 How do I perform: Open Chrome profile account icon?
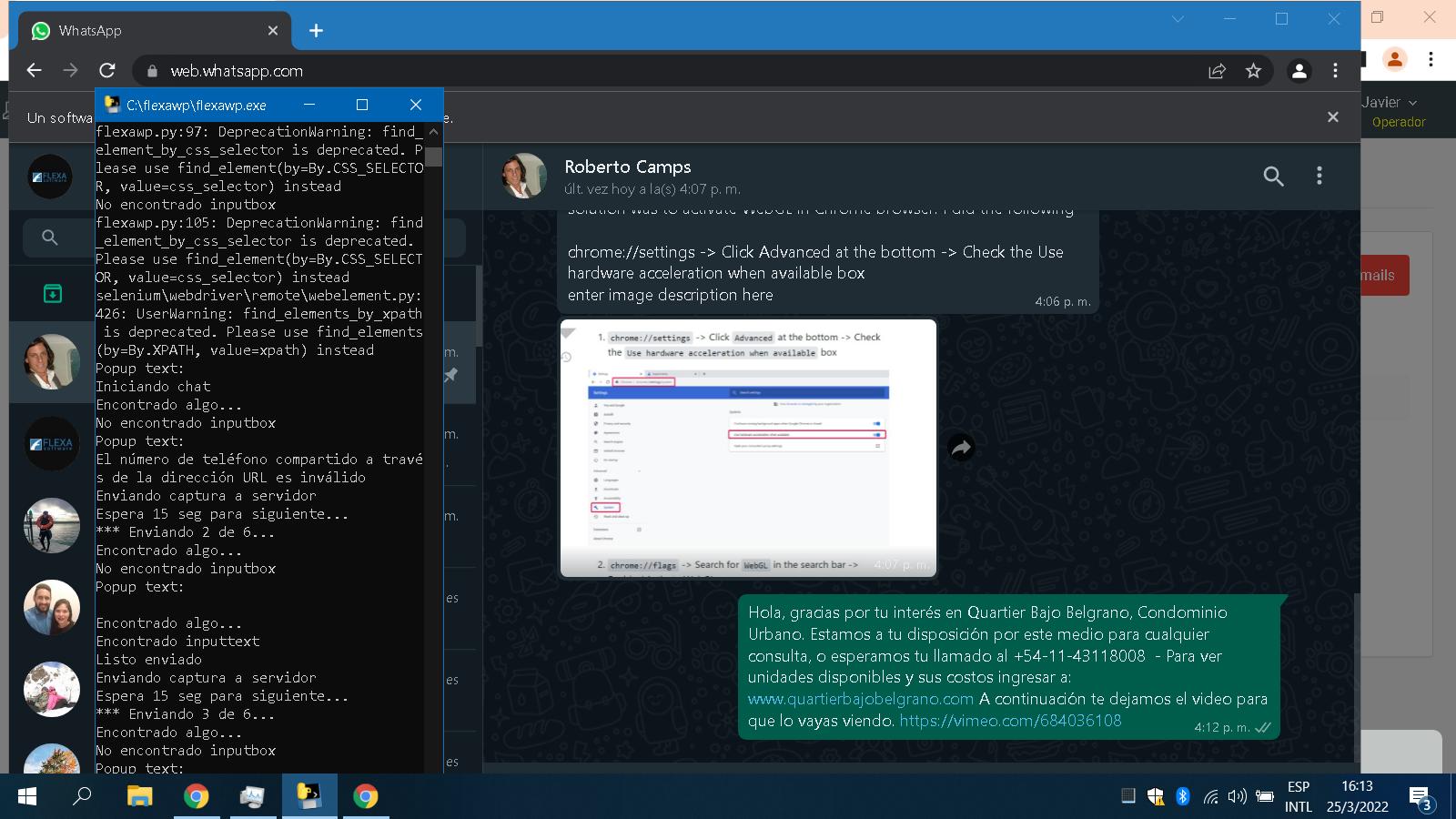point(1299,71)
